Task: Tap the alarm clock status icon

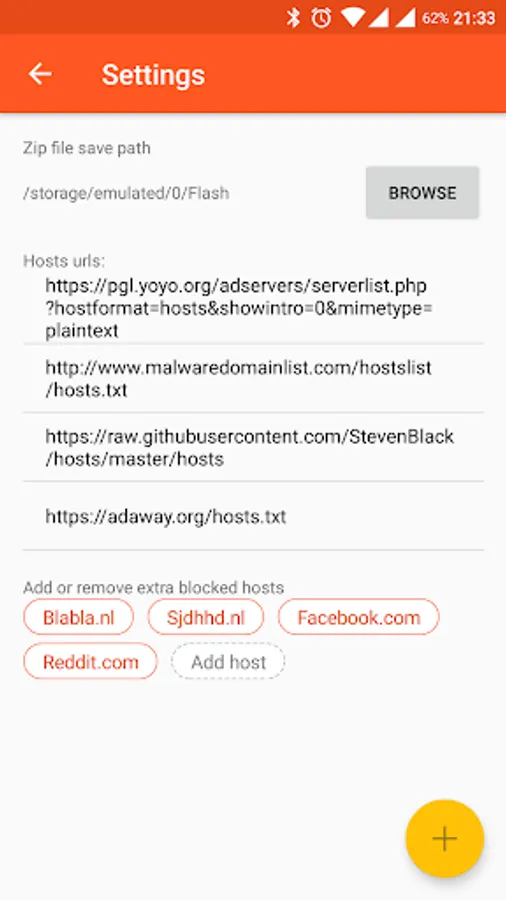Action: pyautogui.click(x=321, y=18)
